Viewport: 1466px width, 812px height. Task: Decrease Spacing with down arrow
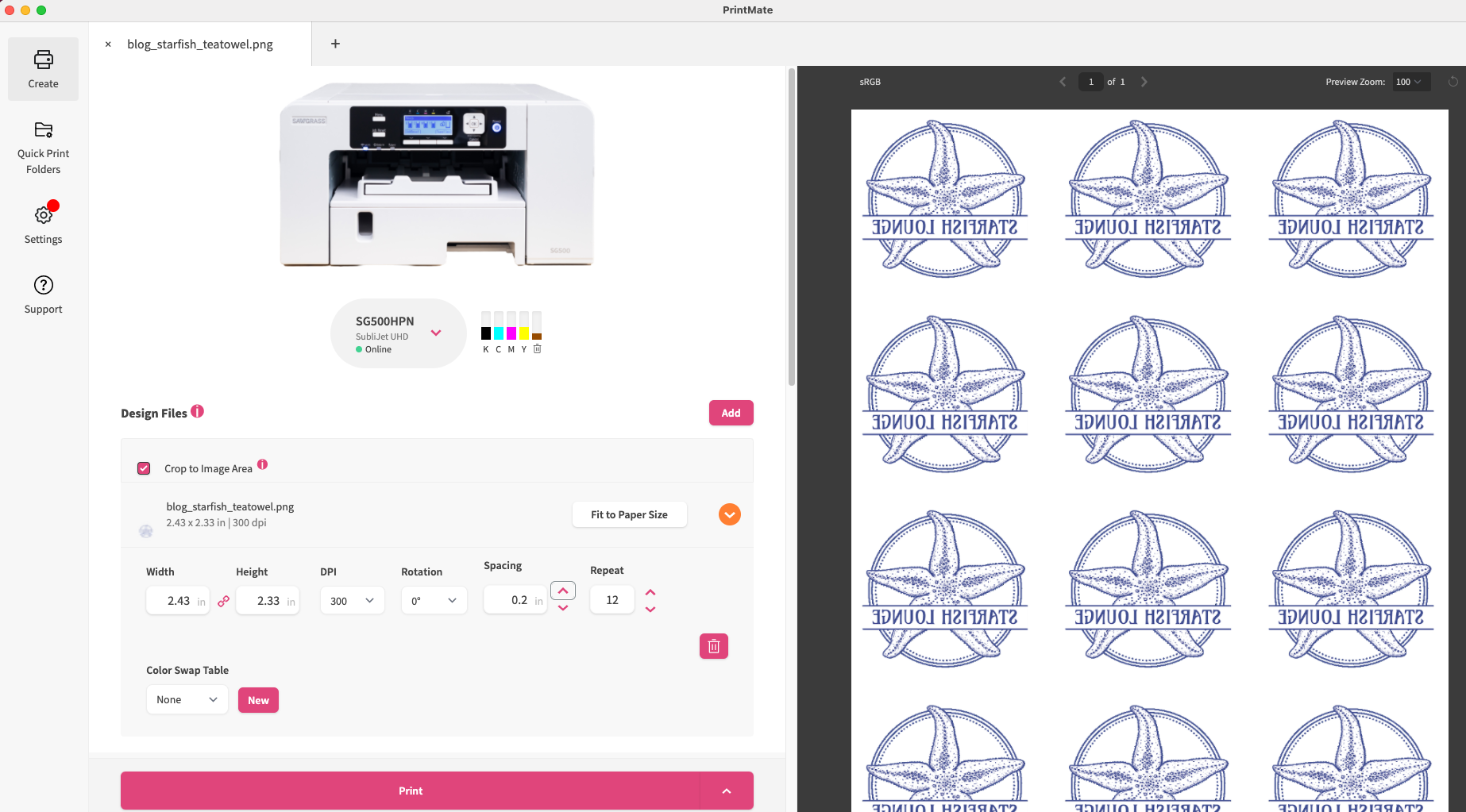[x=563, y=608]
